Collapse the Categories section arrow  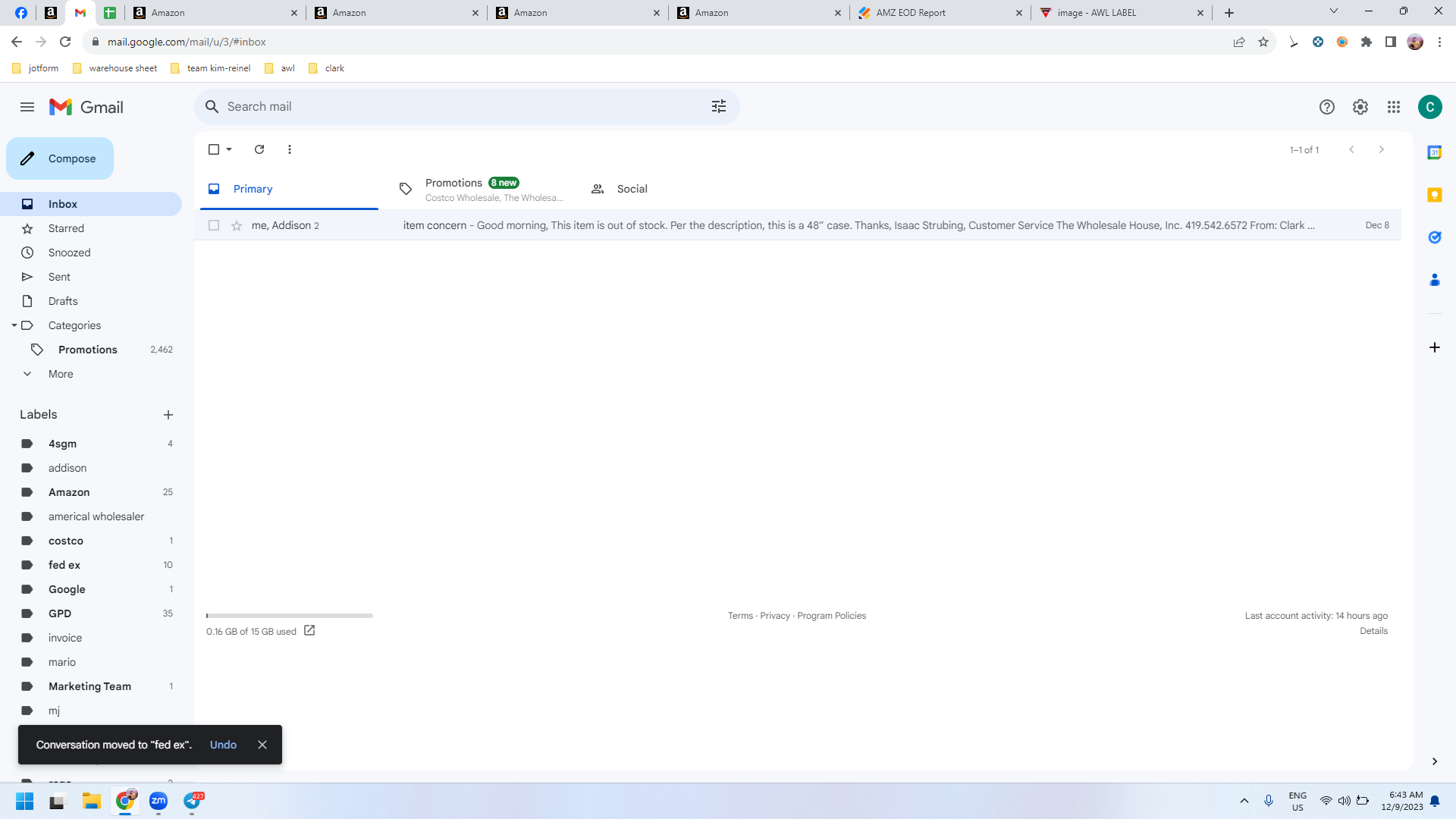pyautogui.click(x=14, y=325)
